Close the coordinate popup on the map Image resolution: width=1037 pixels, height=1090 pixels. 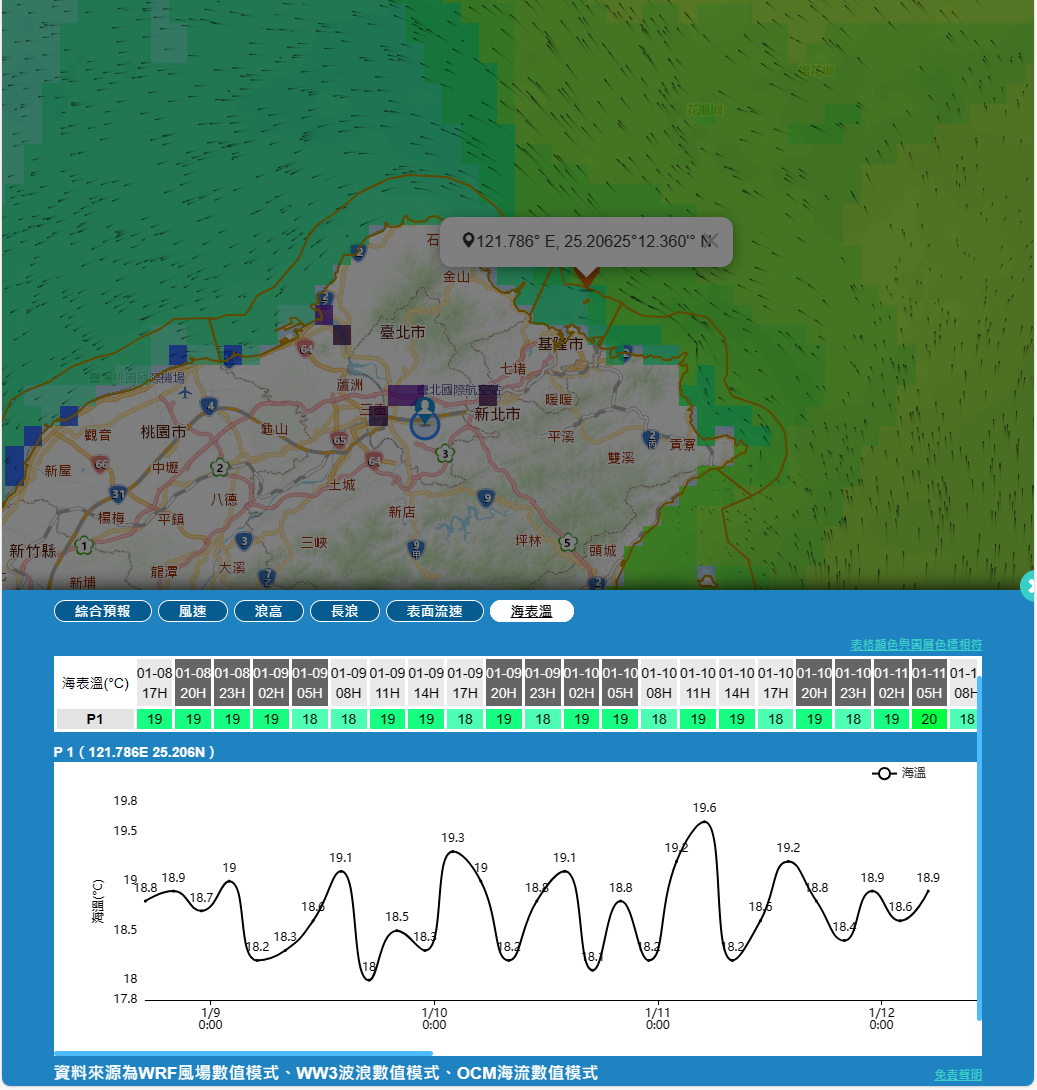(711, 241)
